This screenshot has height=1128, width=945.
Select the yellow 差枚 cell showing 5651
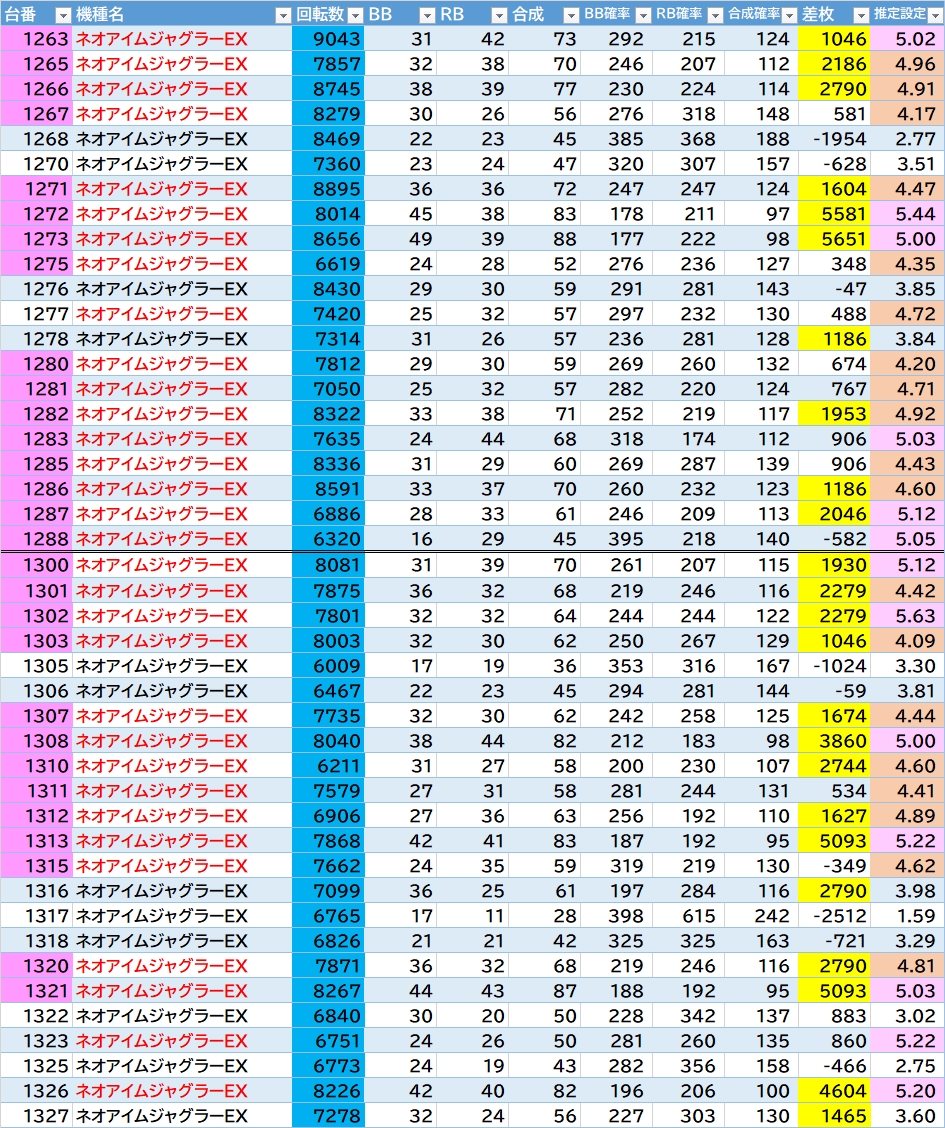[x=834, y=239]
